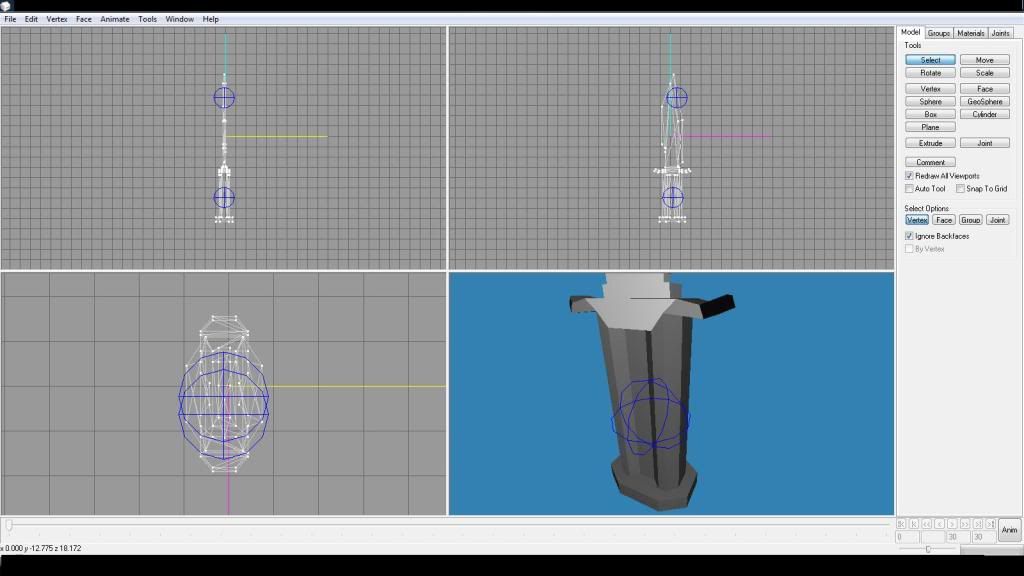This screenshot has height=576, width=1024.
Task: Click the step back one frame button
Action: 939,524
